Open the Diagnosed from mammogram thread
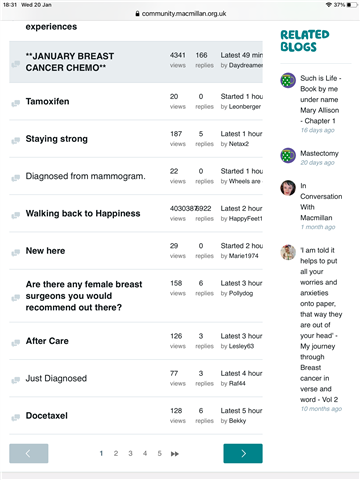 point(86,176)
